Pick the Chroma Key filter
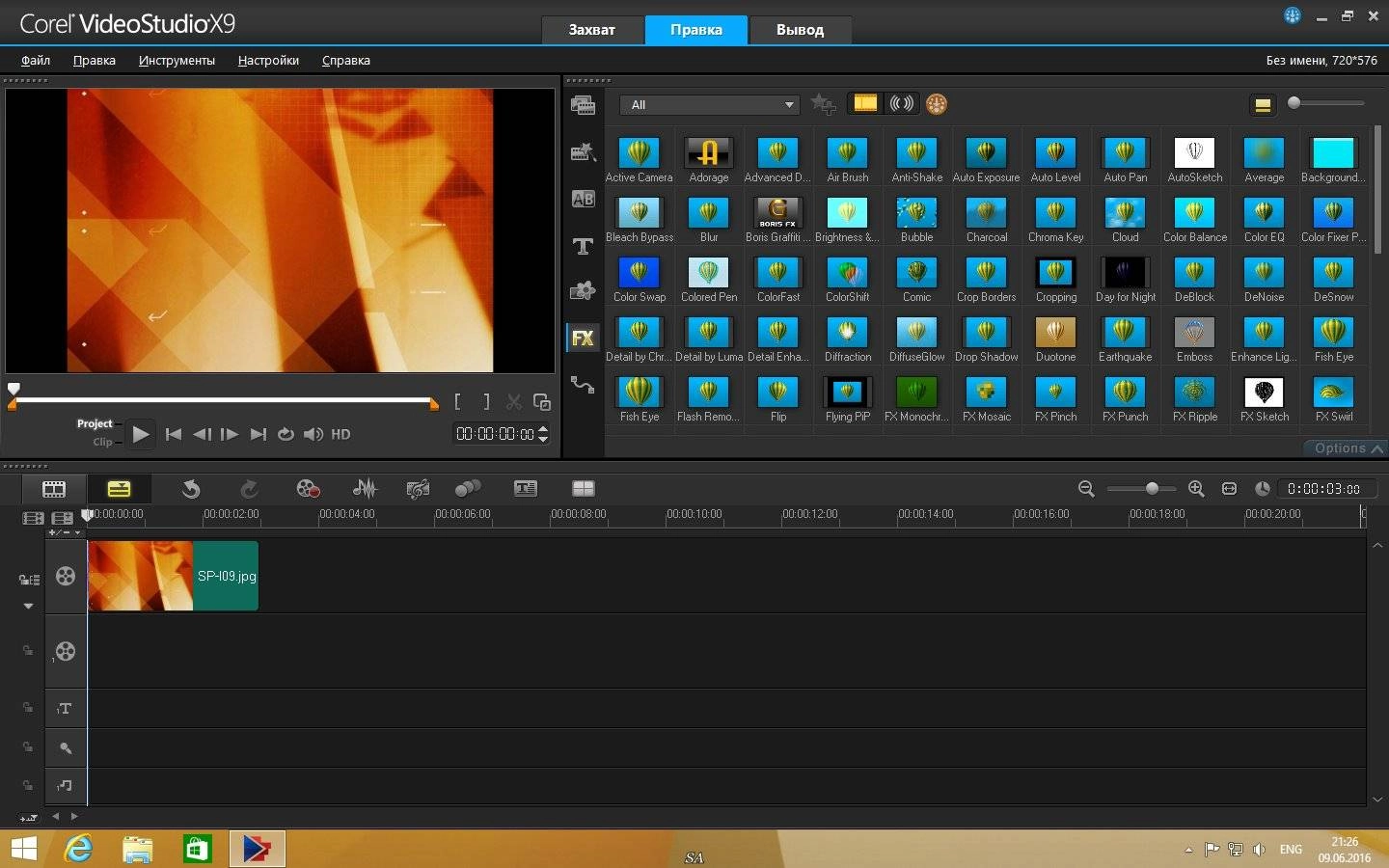 (1055, 220)
